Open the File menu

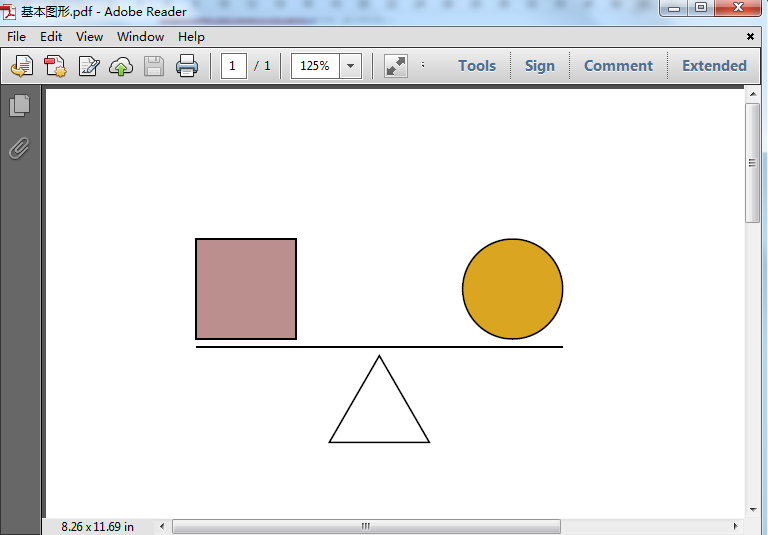[16, 37]
